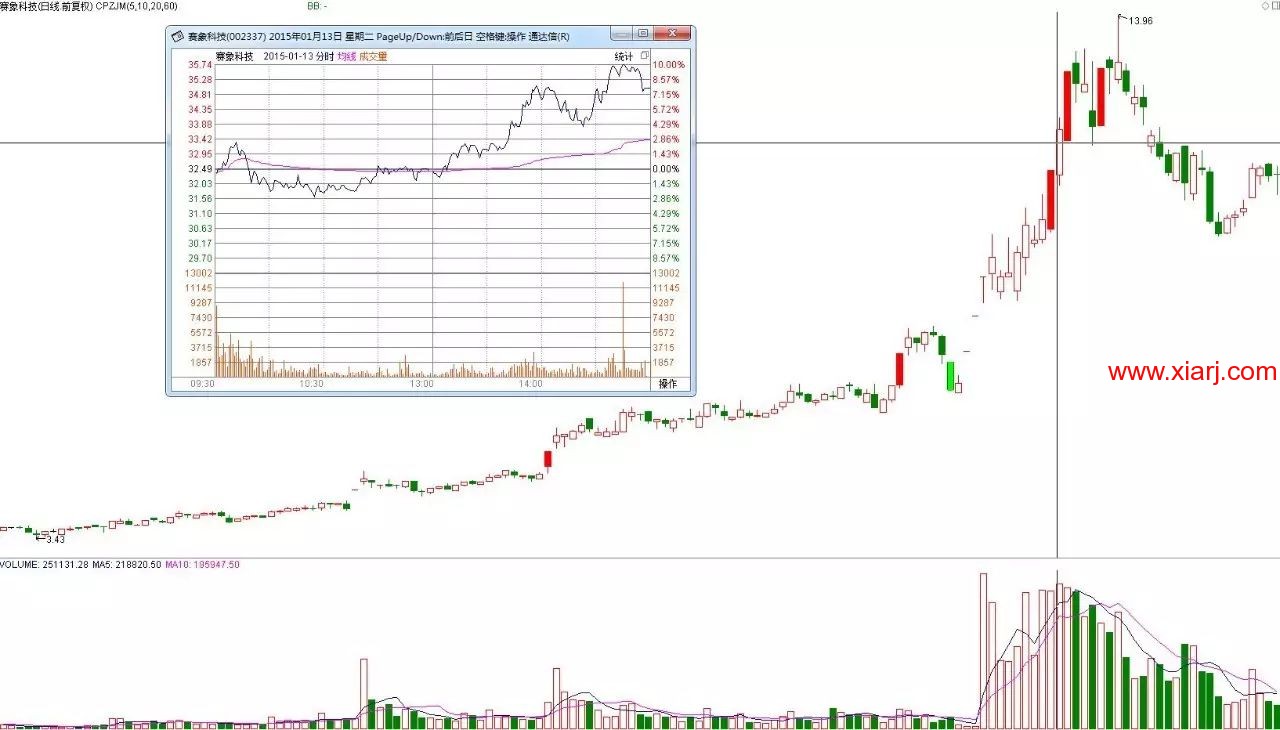This screenshot has height=730, width=1280.
Task: Click the tallest volume spike in the intraday popup
Action: click(x=623, y=330)
